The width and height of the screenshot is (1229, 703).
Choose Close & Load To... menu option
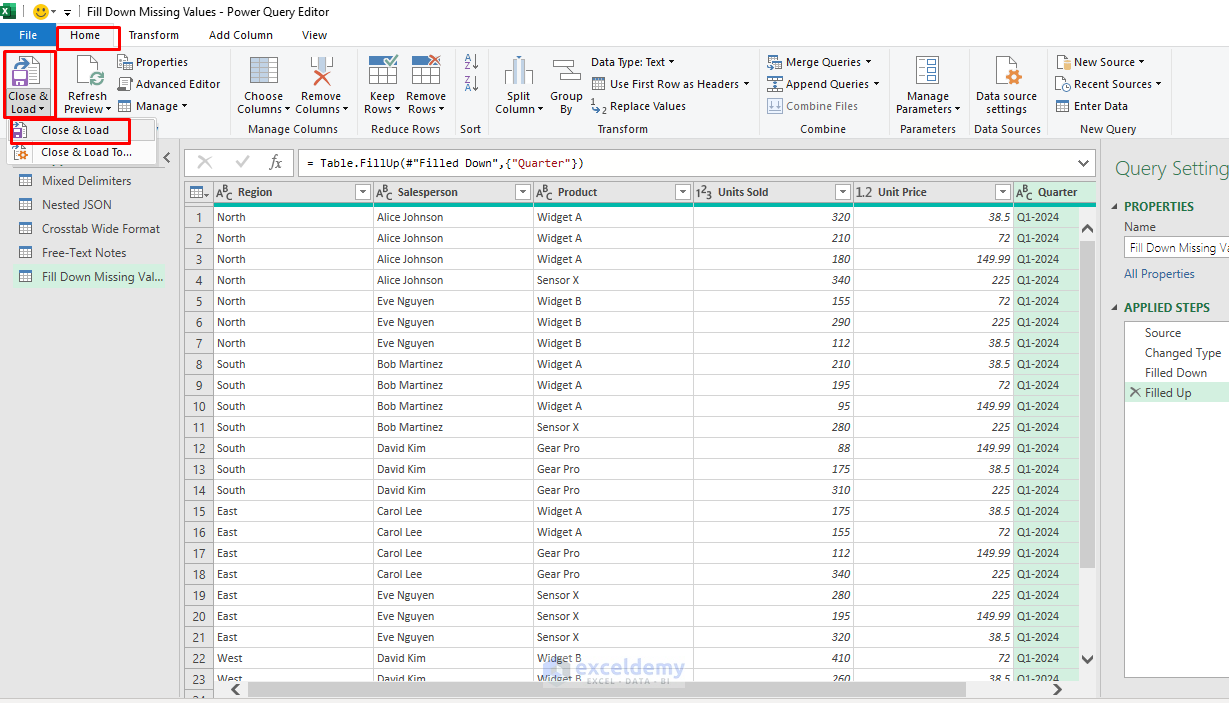point(83,152)
